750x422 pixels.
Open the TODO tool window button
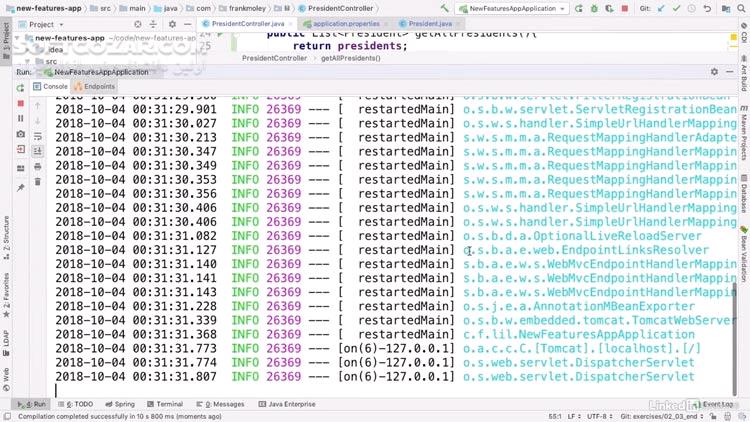click(75, 404)
